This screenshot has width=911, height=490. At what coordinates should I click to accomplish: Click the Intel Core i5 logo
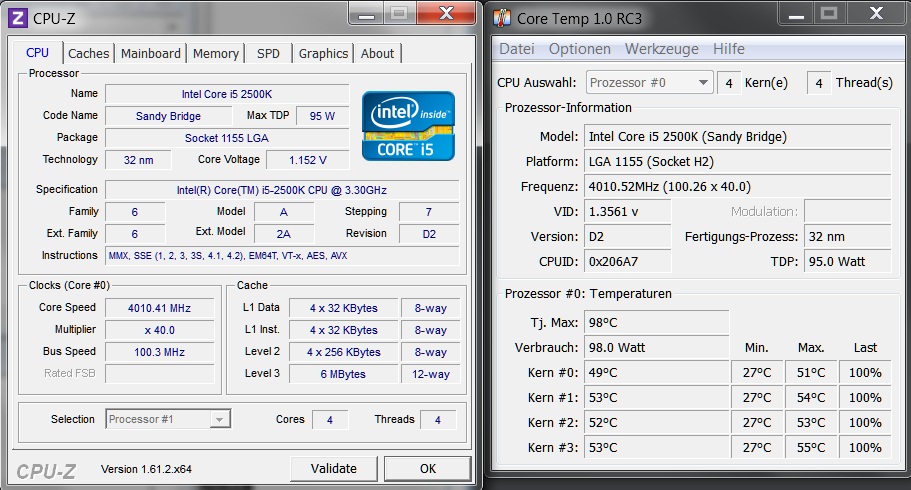click(408, 126)
